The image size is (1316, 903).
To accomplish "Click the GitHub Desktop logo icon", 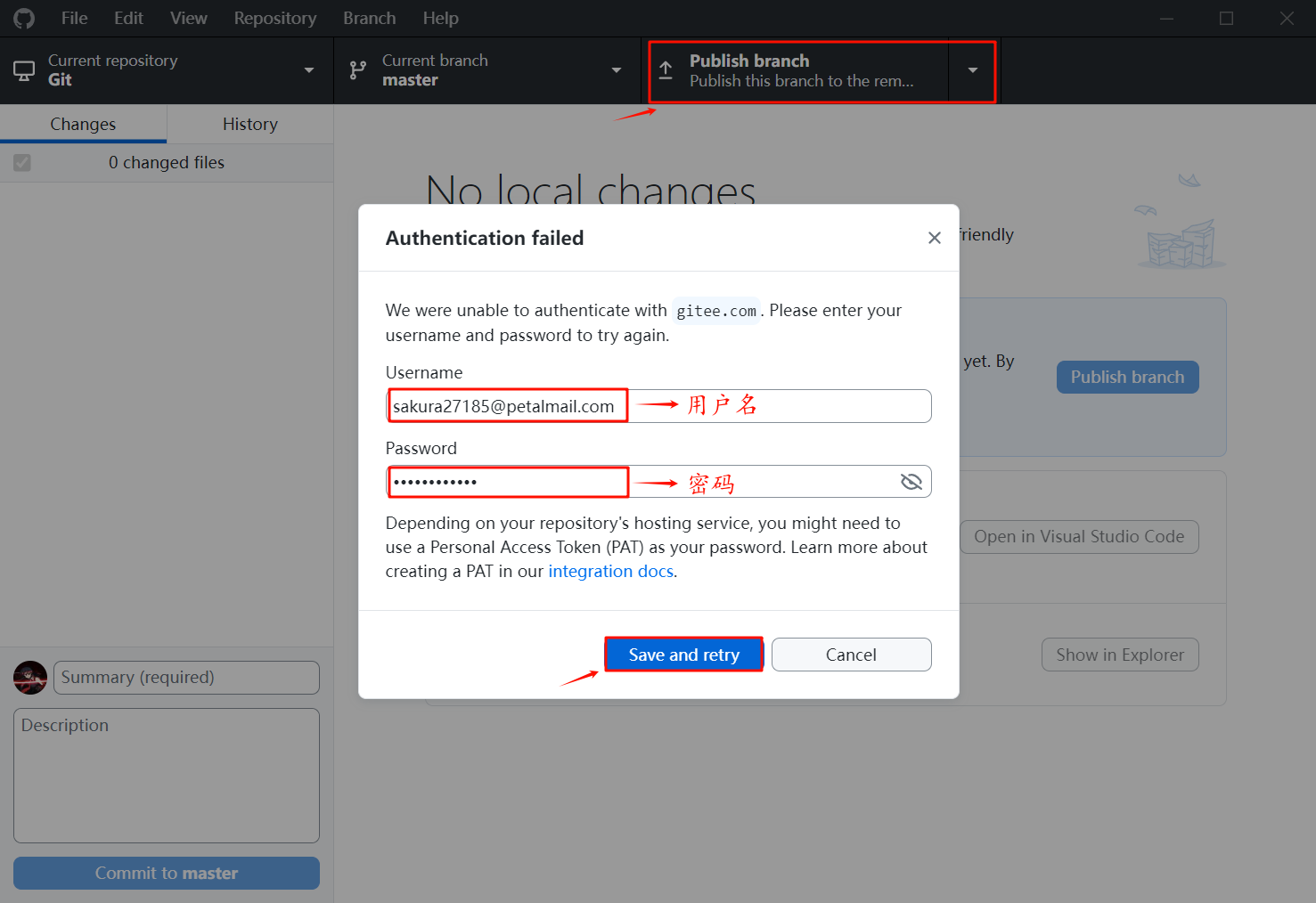I will pyautogui.click(x=24, y=18).
